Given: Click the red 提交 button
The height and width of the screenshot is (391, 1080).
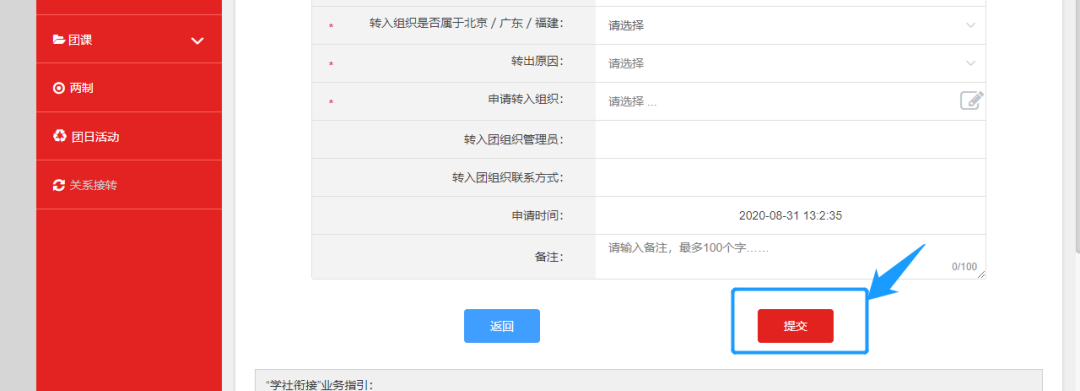Looking at the screenshot, I should click(796, 326).
